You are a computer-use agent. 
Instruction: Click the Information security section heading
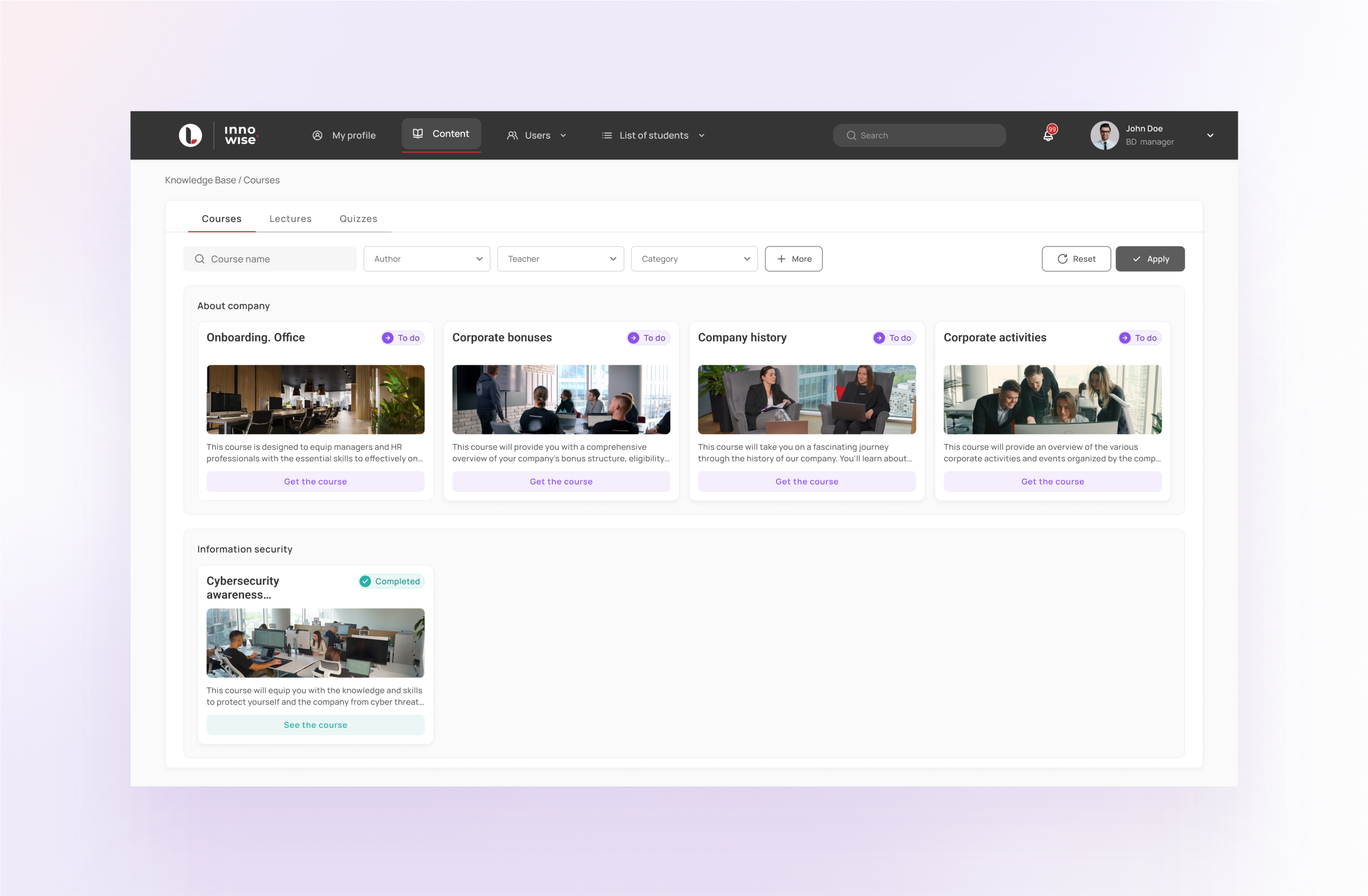click(245, 549)
